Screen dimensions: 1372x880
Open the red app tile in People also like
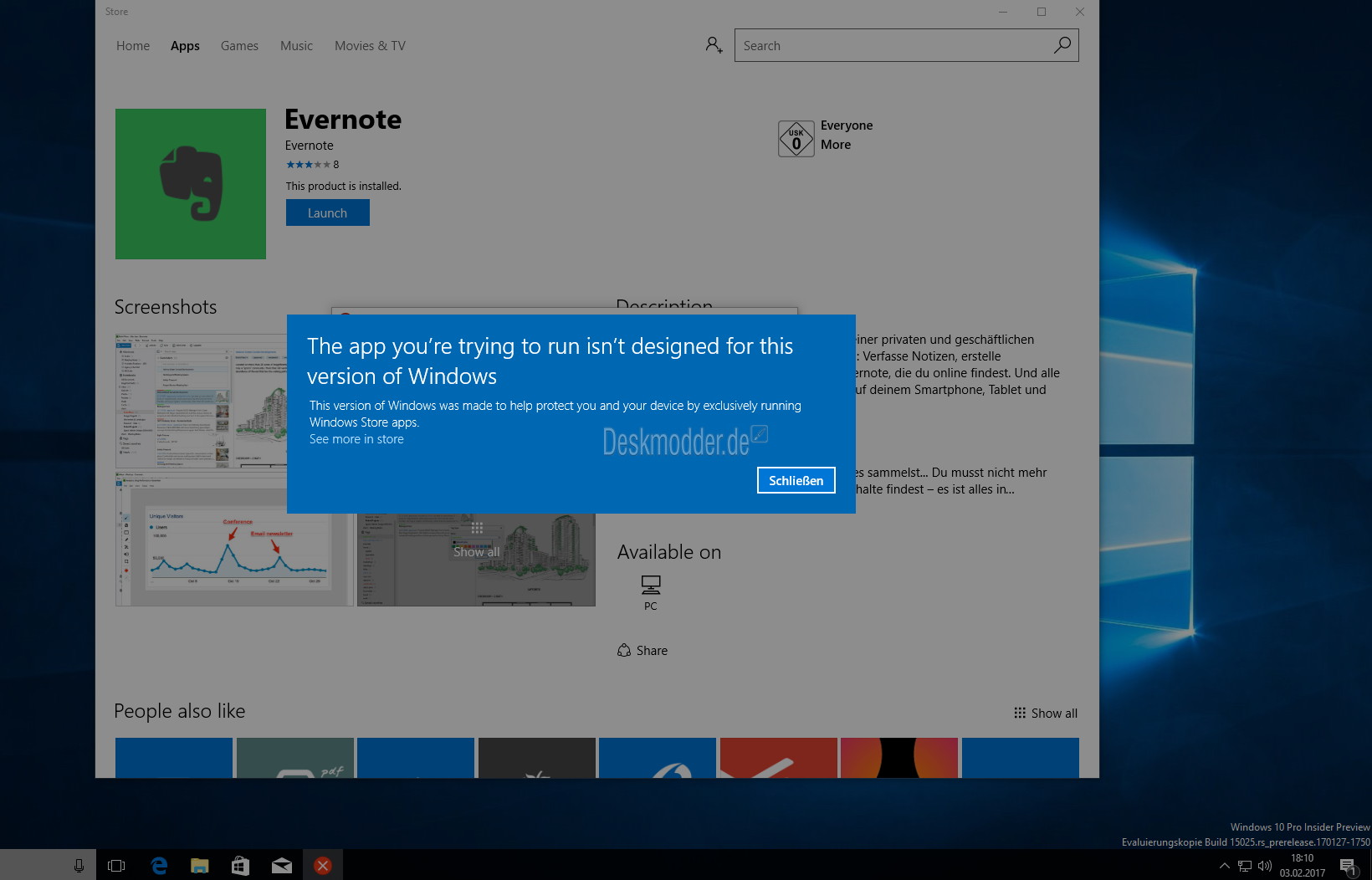(x=778, y=758)
